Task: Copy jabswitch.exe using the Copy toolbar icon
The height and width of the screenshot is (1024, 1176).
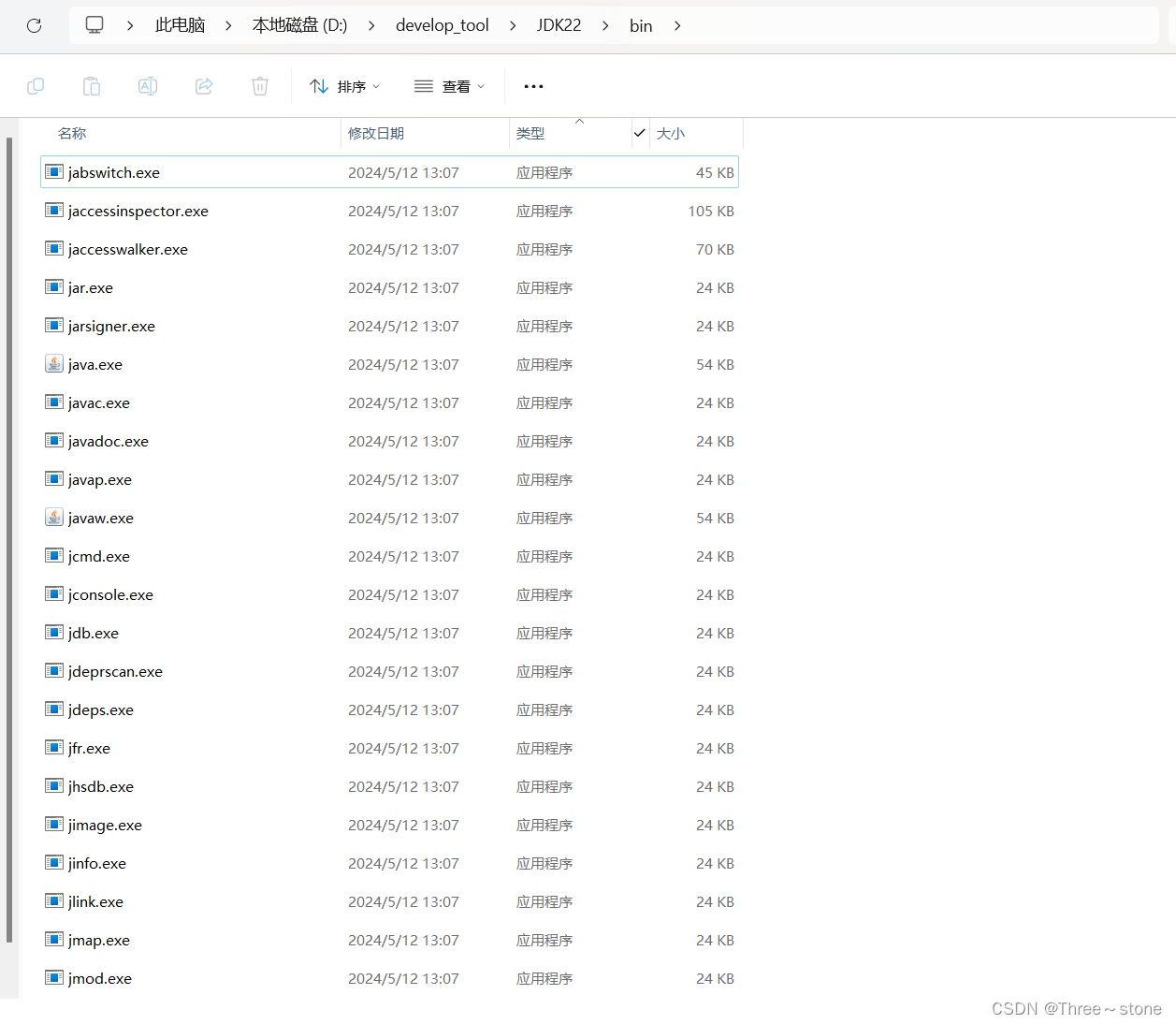Action: (x=36, y=85)
